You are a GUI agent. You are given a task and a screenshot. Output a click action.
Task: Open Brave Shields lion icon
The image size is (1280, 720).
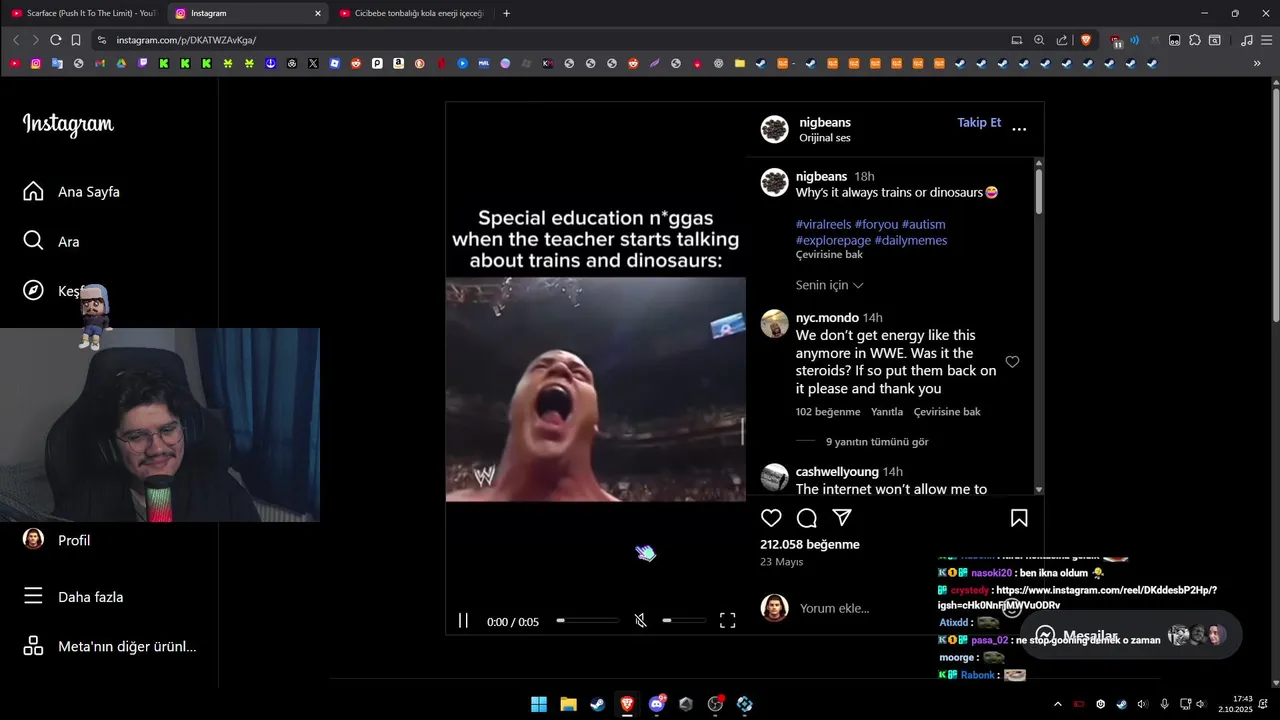tap(1086, 40)
